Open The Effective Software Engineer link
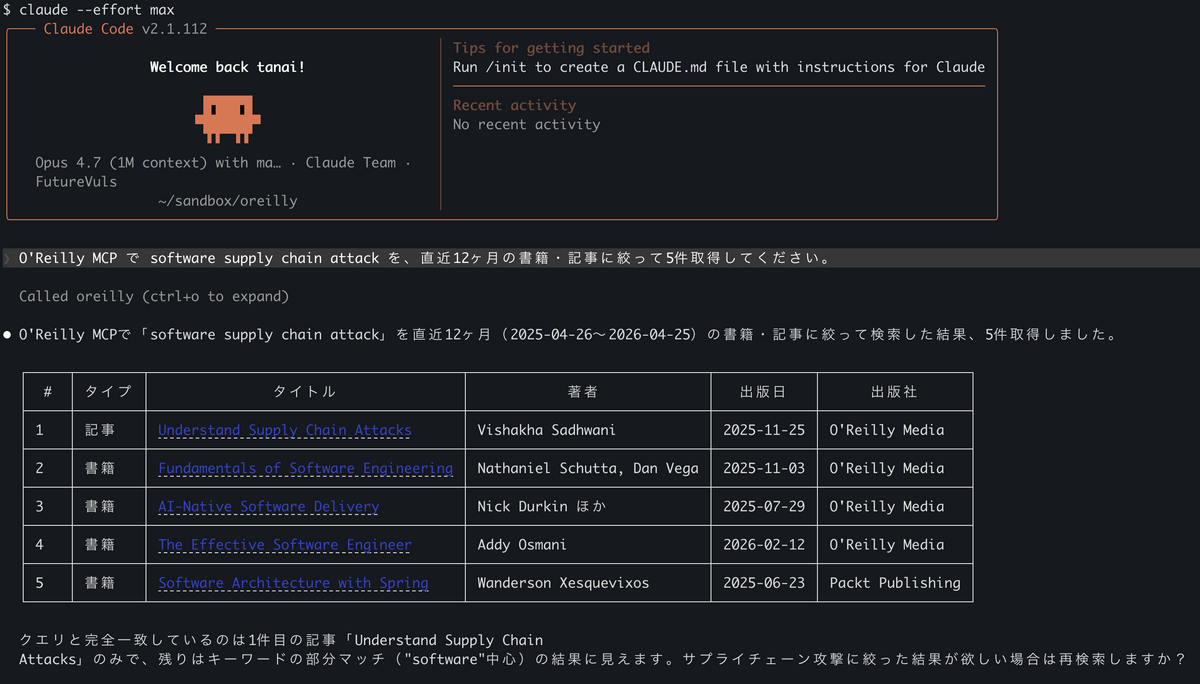 tap(285, 544)
